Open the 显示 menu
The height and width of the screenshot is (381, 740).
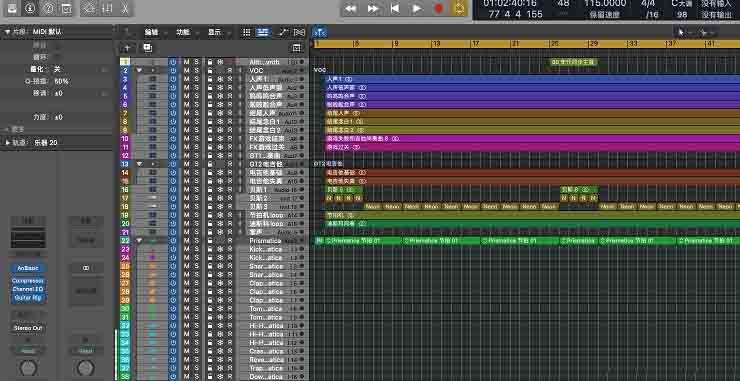(x=214, y=32)
